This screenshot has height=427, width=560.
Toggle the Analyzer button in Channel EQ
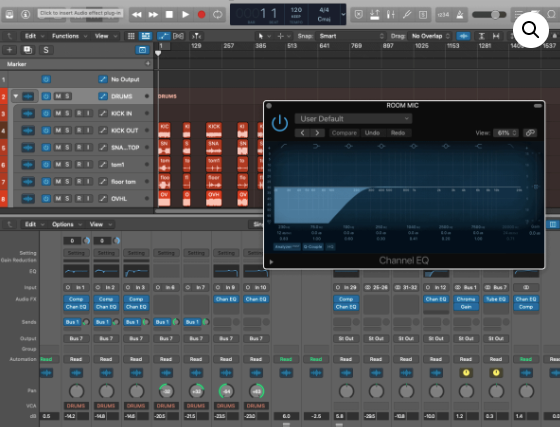click(287, 247)
